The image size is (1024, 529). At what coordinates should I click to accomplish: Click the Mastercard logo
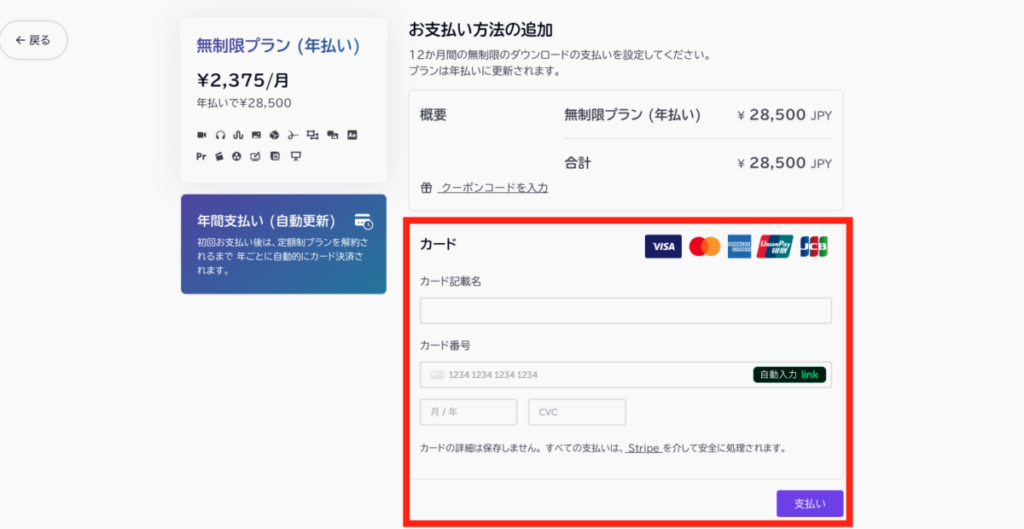point(705,246)
